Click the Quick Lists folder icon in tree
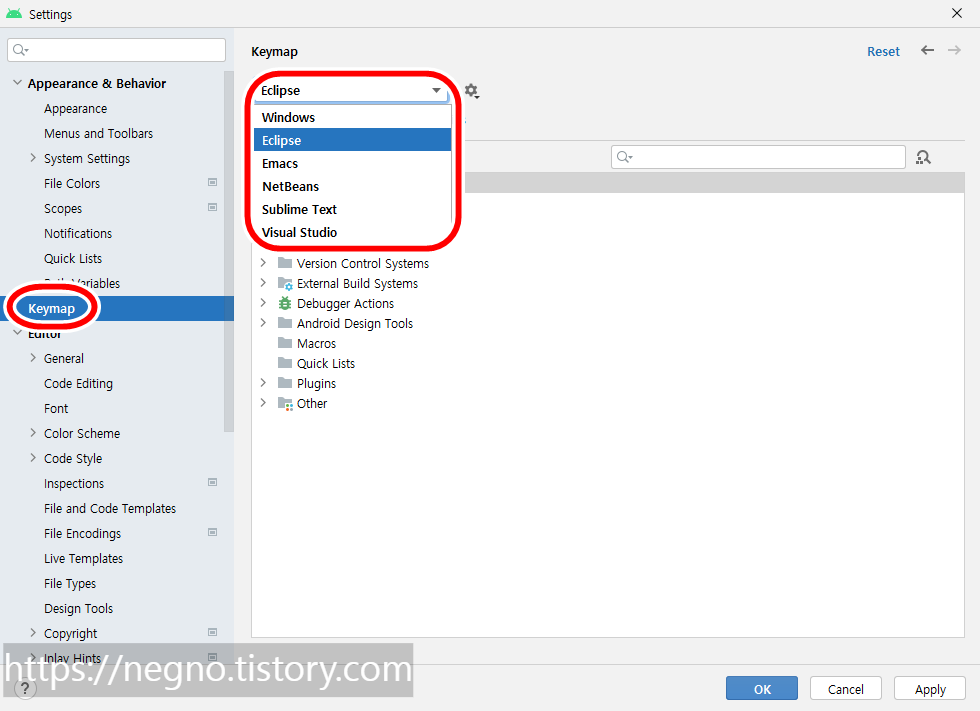The width and height of the screenshot is (980, 711). (x=285, y=363)
